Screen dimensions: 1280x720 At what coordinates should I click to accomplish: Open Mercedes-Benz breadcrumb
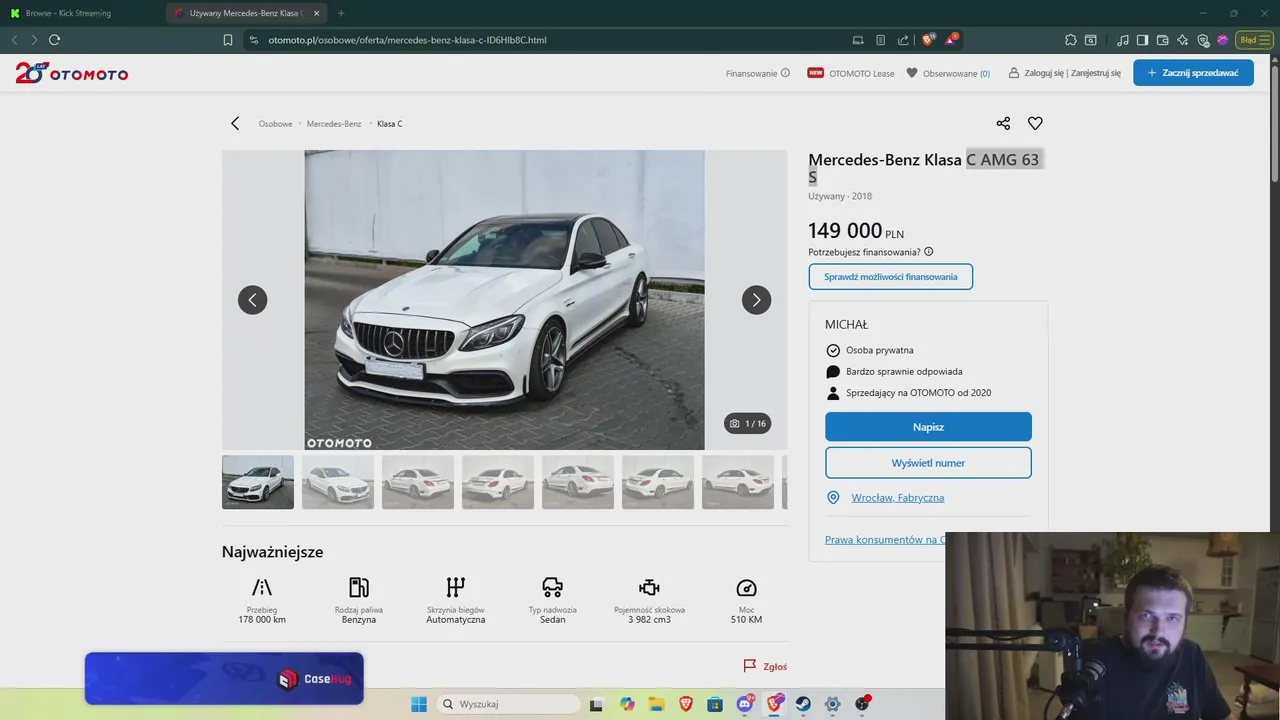(334, 124)
